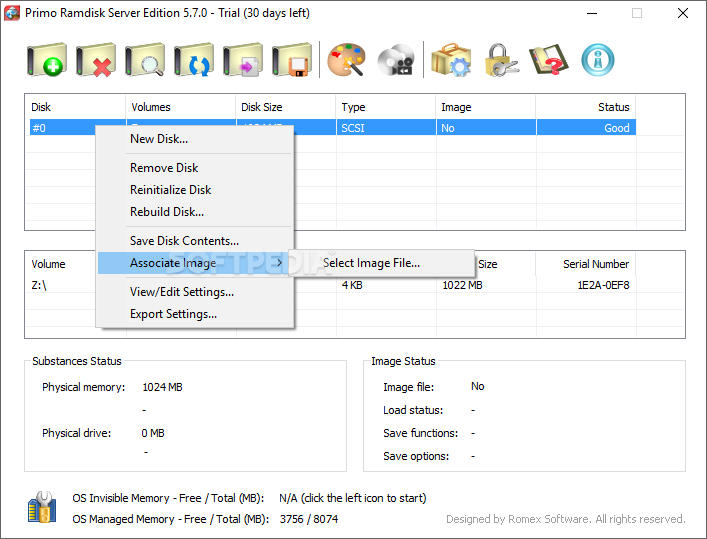This screenshot has height=539, width=707.
Task: Open the box with gear settings icon
Action: [x=451, y=60]
